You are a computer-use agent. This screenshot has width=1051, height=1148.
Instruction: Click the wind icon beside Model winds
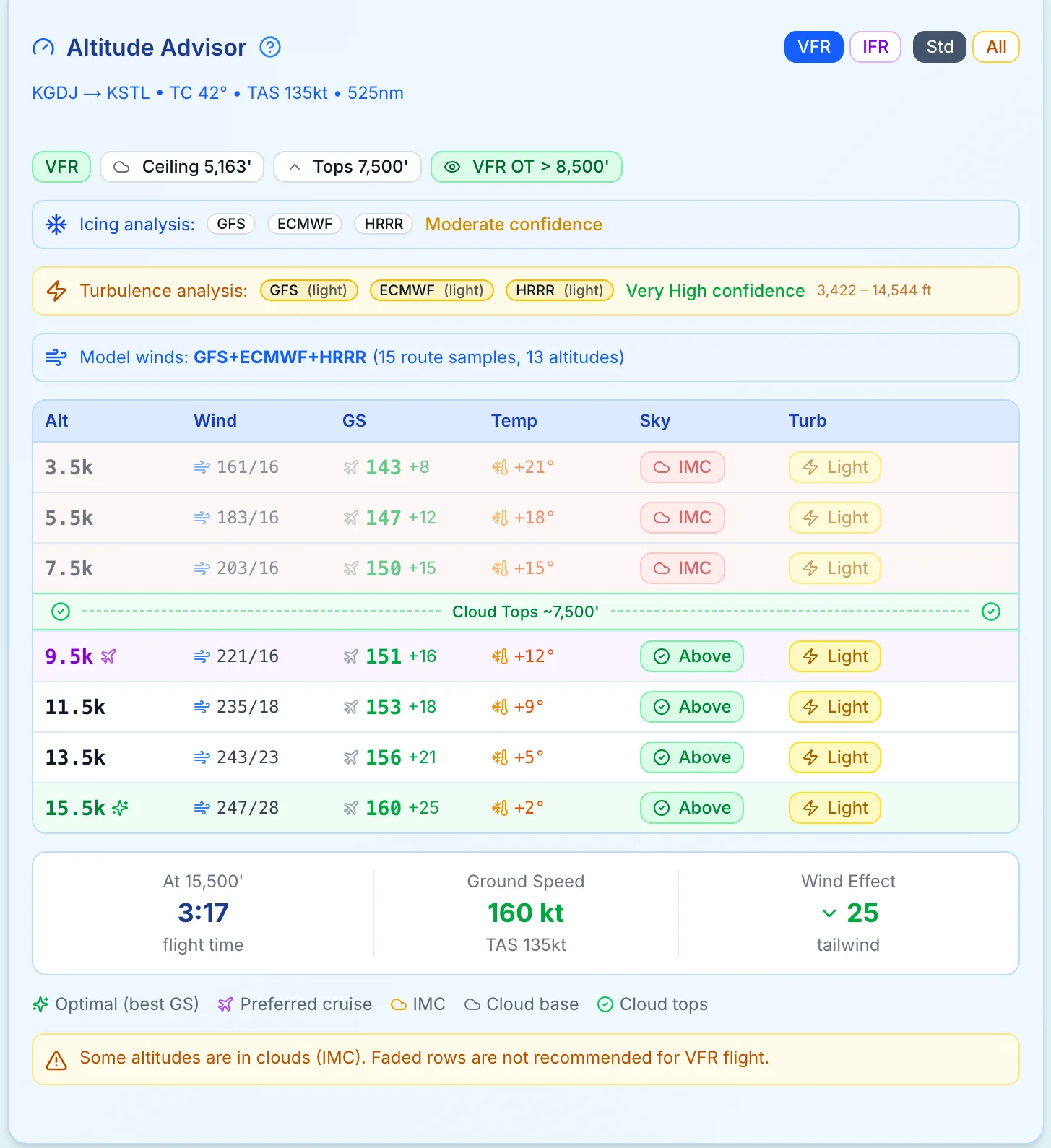56,357
